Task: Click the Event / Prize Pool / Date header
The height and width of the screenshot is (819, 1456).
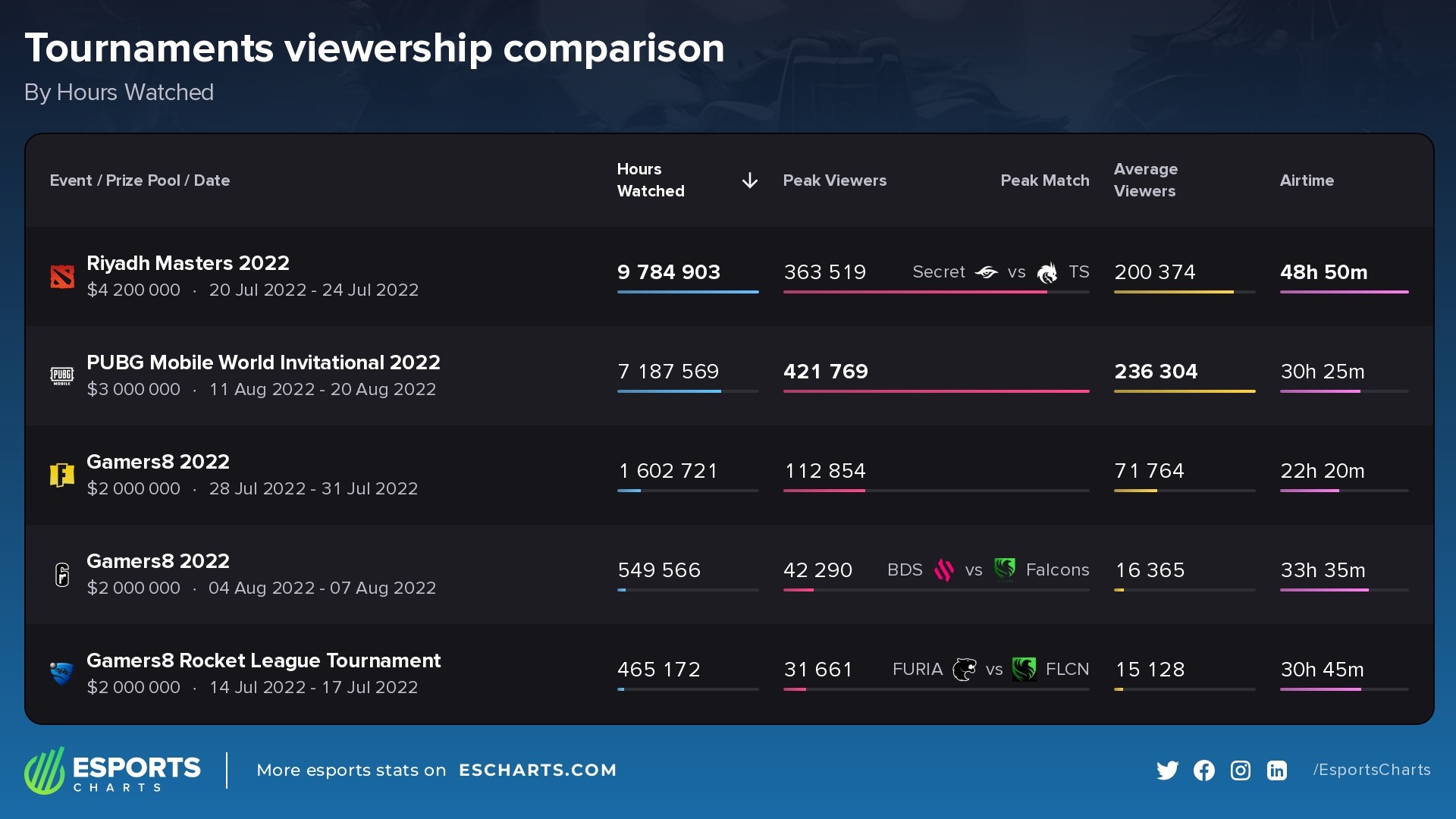Action: pos(140,180)
